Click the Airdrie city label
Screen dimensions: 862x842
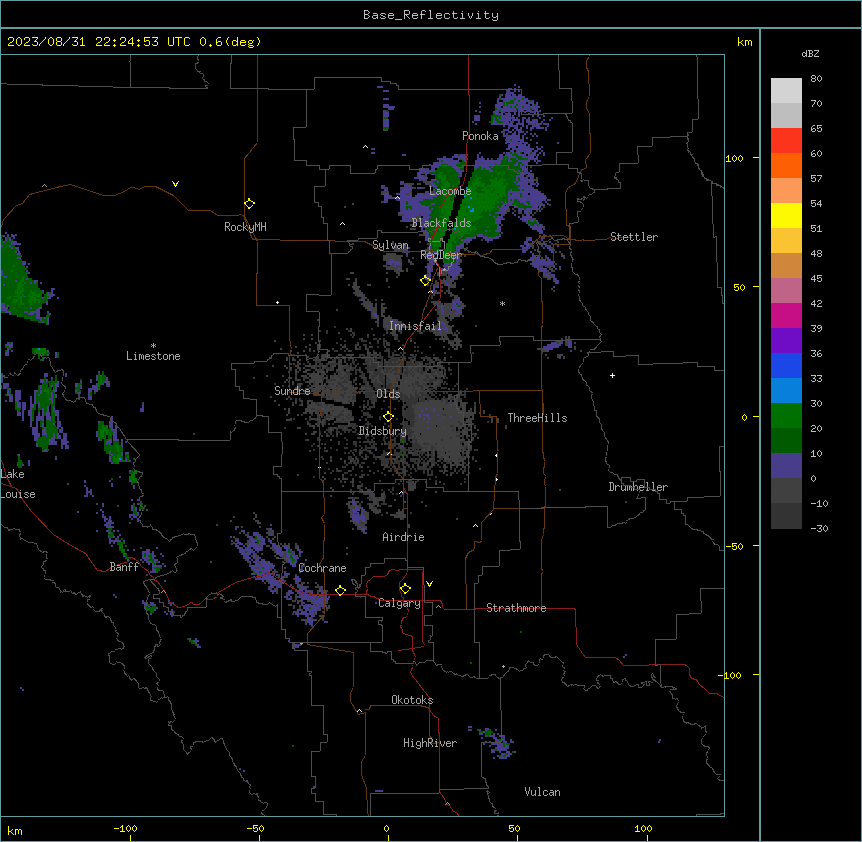404,537
